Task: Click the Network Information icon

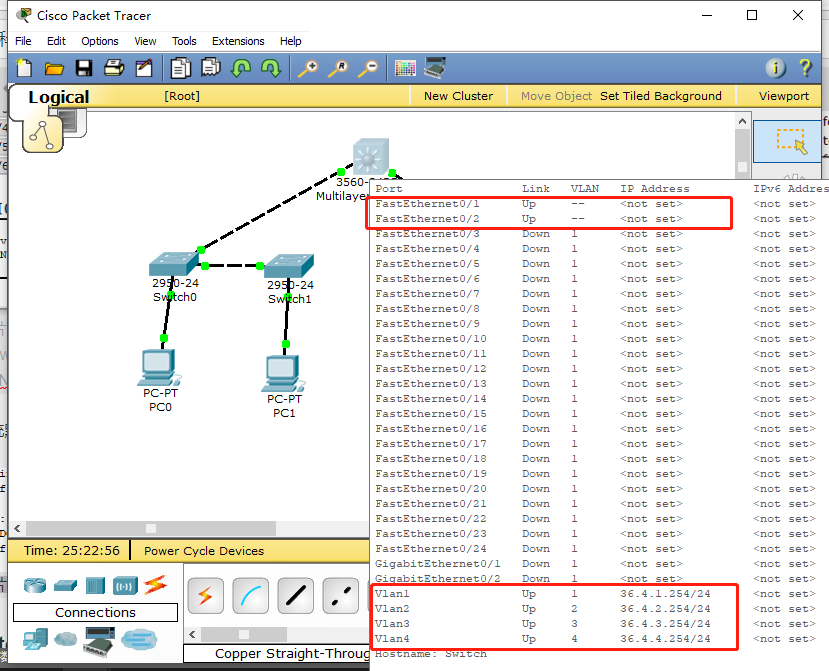Action: 776,68
